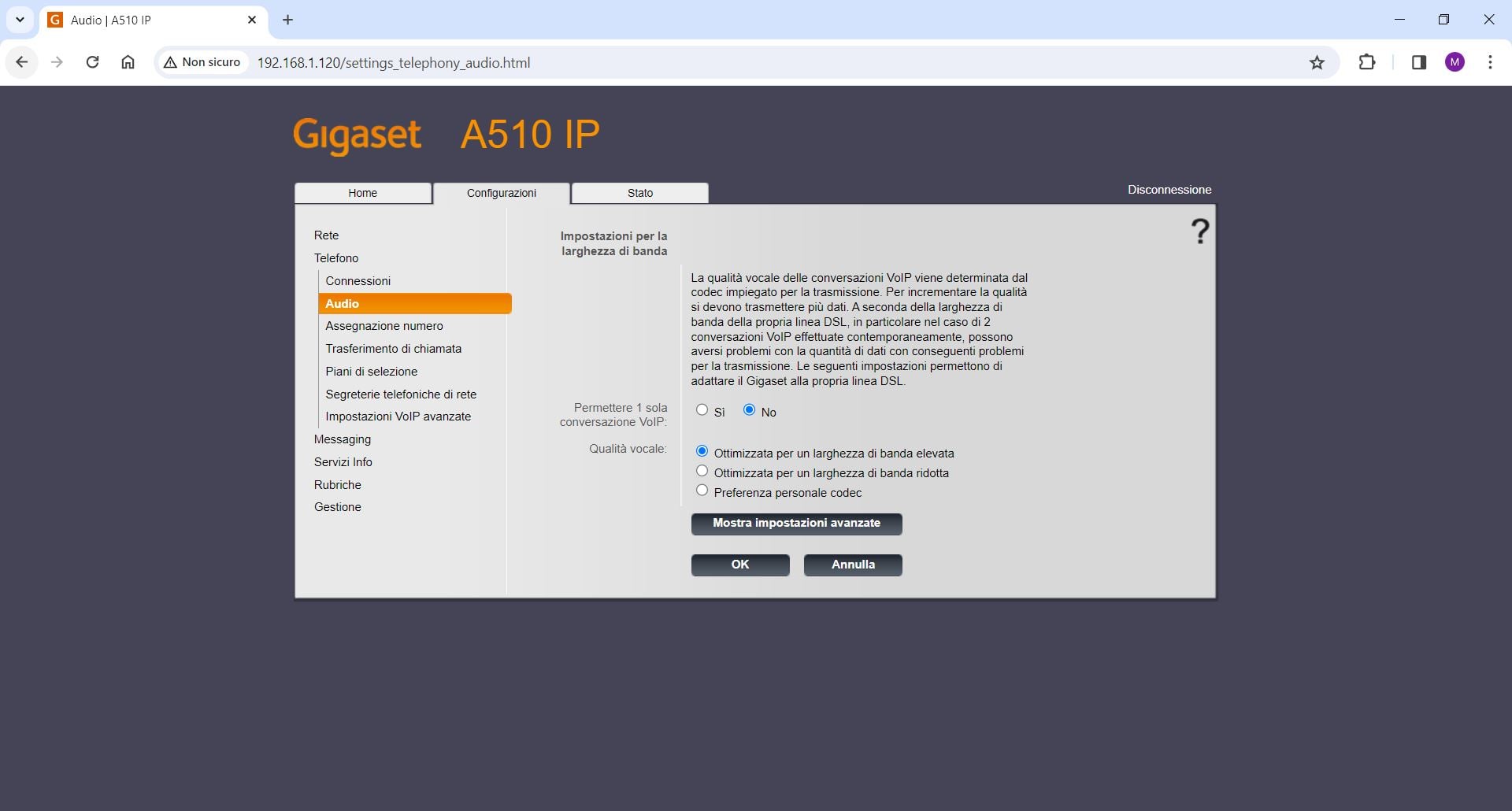Open the help question mark icon
1512x811 pixels.
pyautogui.click(x=1199, y=231)
